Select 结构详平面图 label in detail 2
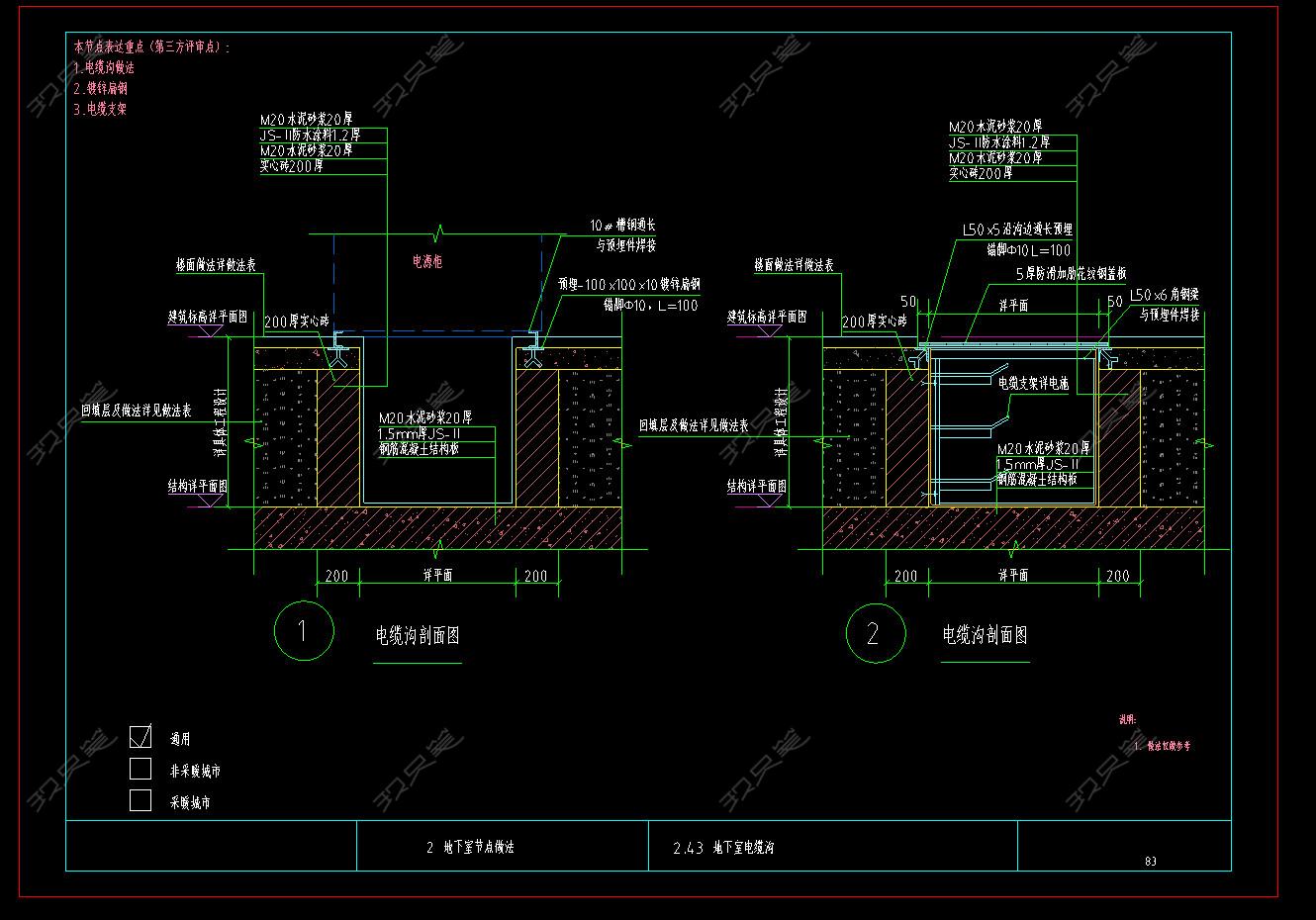This screenshot has height=920, width=1316. point(757,487)
